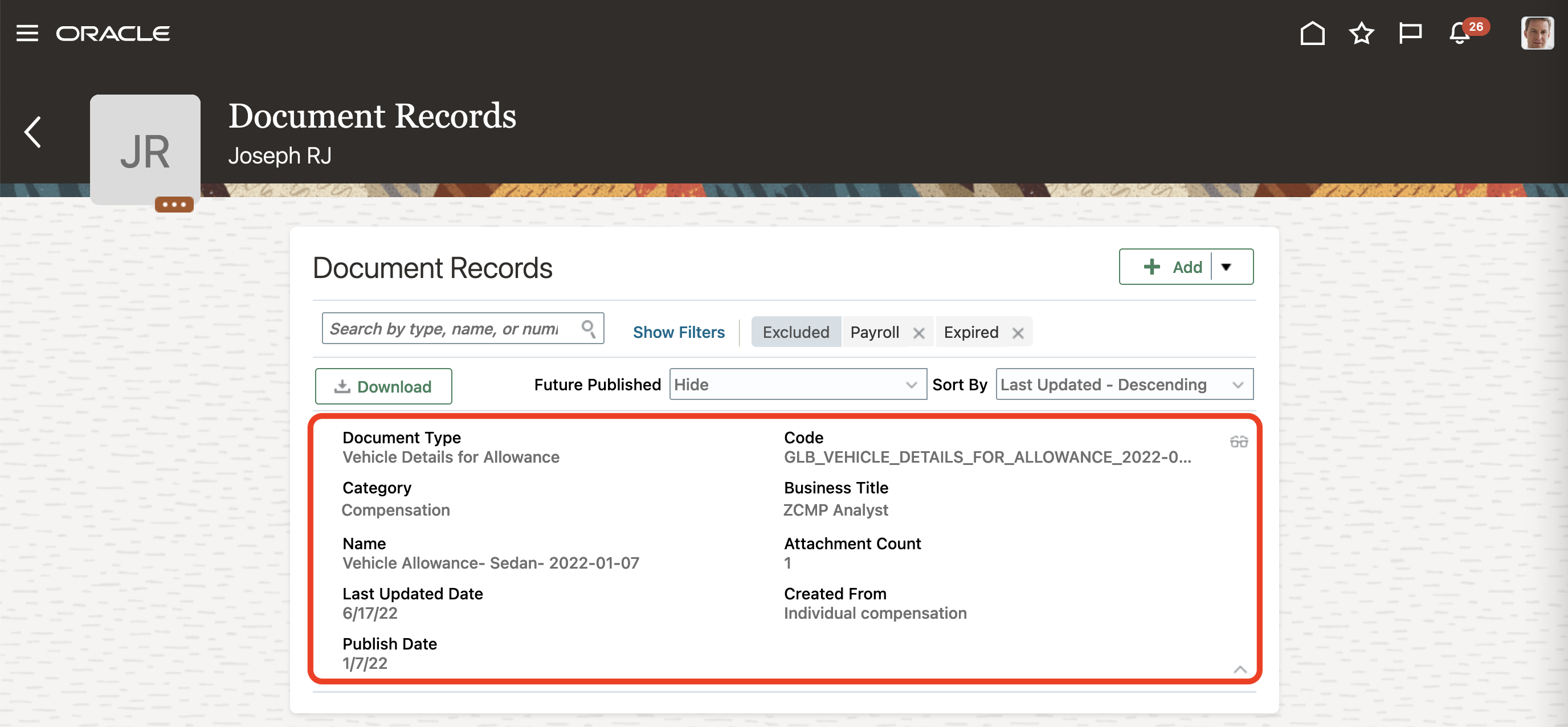1568x727 pixels.
Task: View the record using the glasses icon
Action: (1238, 442)
